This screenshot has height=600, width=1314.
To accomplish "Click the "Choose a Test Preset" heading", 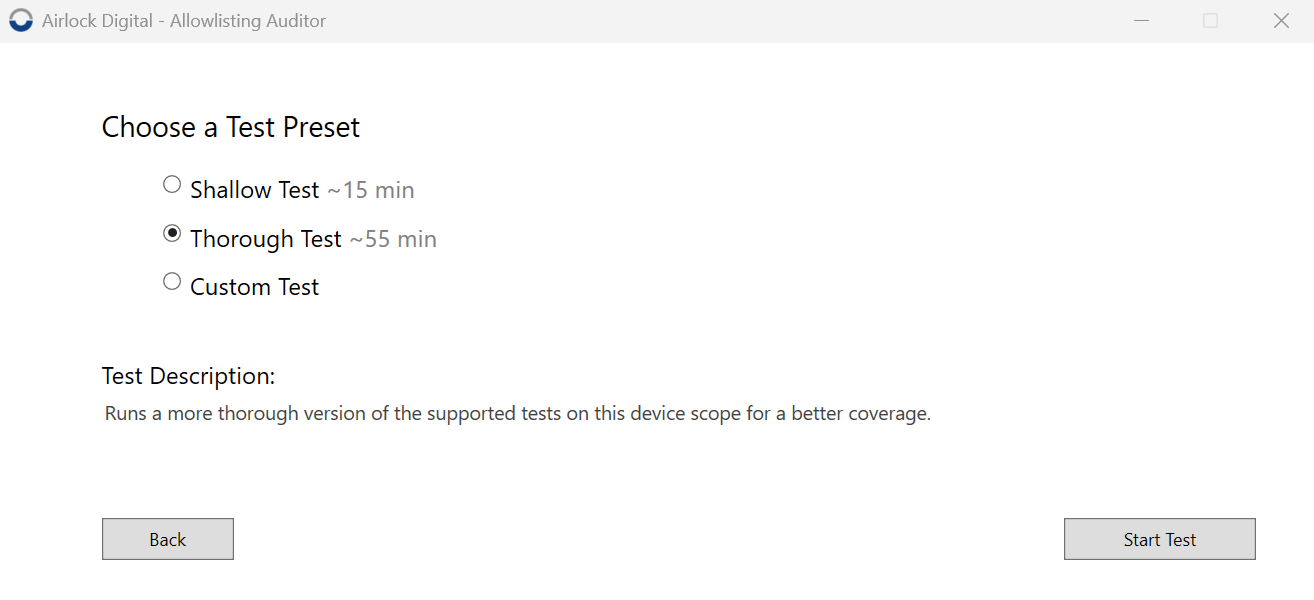I will click(231, 127).
